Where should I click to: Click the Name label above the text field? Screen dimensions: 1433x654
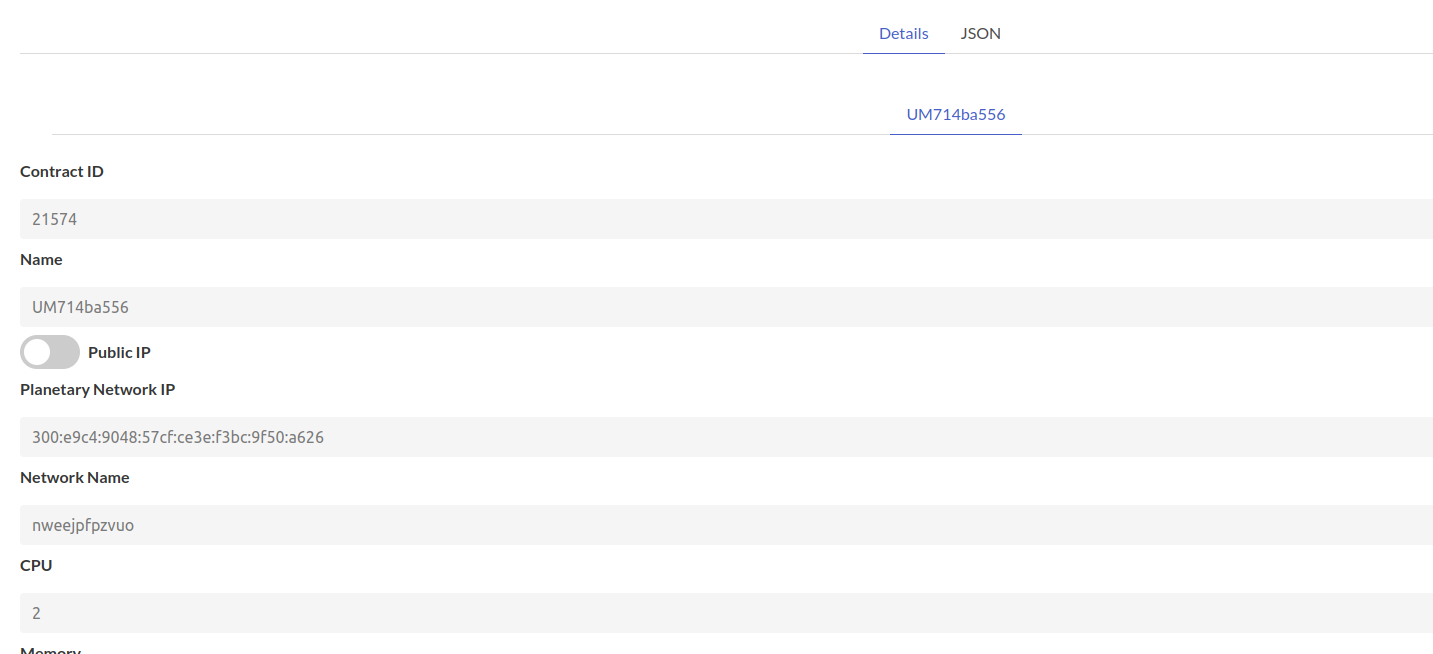pos(41,259)
